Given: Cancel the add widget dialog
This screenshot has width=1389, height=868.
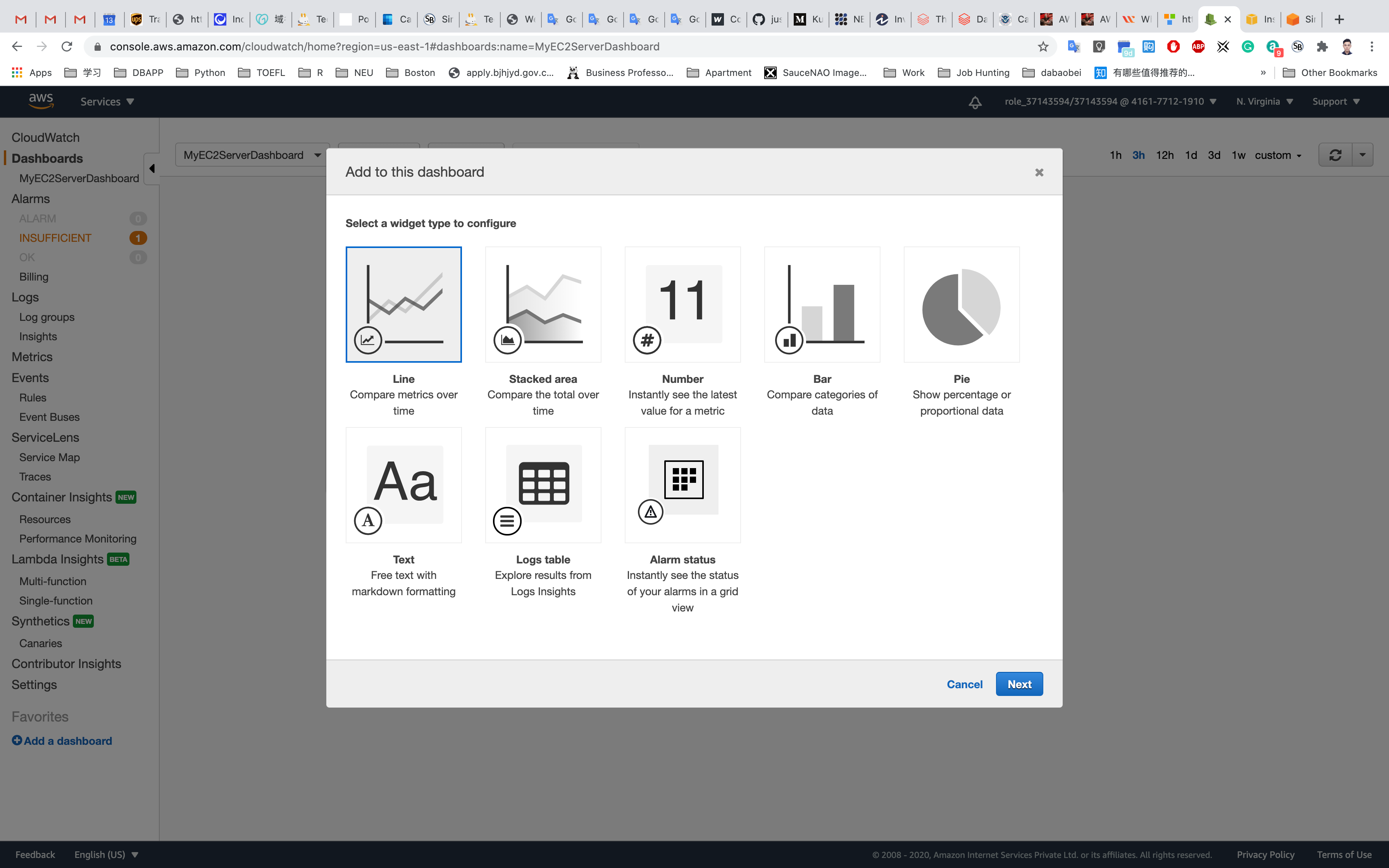Looking at the screenshot, I should pyautogui.click(x=964, y=684).
